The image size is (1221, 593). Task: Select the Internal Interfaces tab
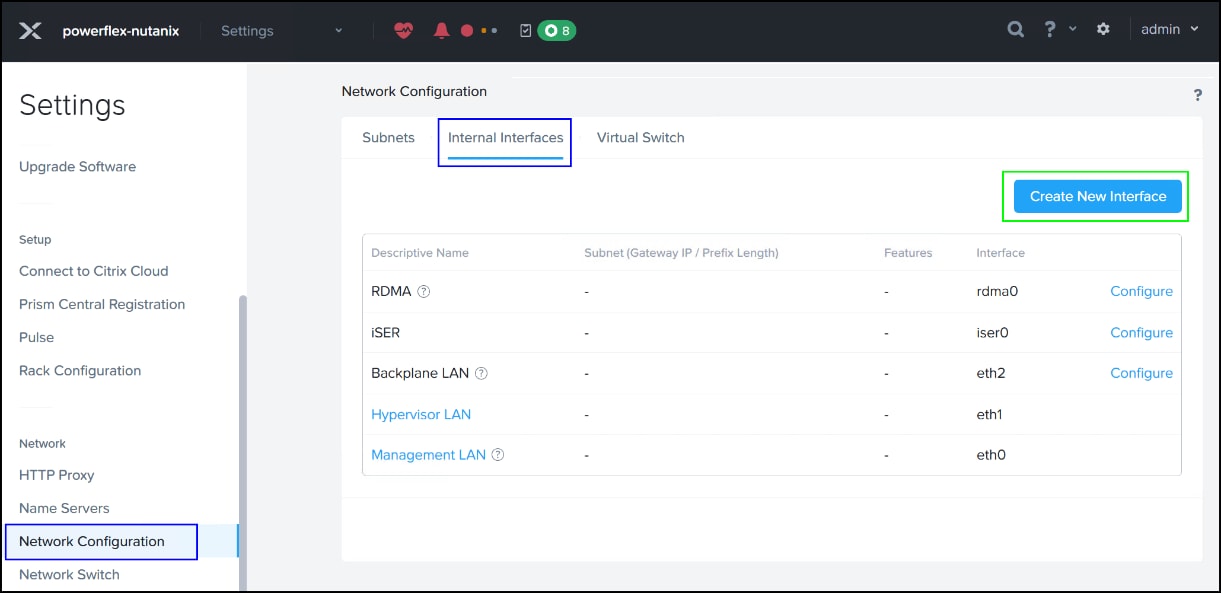pyautogui.click(x=505, y=138)
